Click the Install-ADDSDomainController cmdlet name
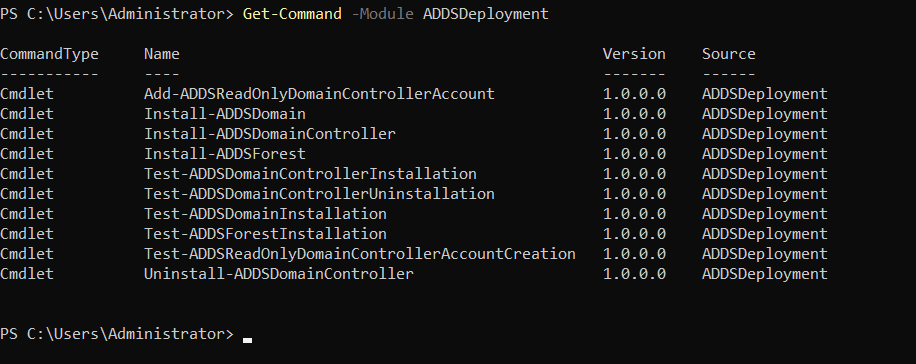This screenshot has width=916, height=364. point(270,134)
